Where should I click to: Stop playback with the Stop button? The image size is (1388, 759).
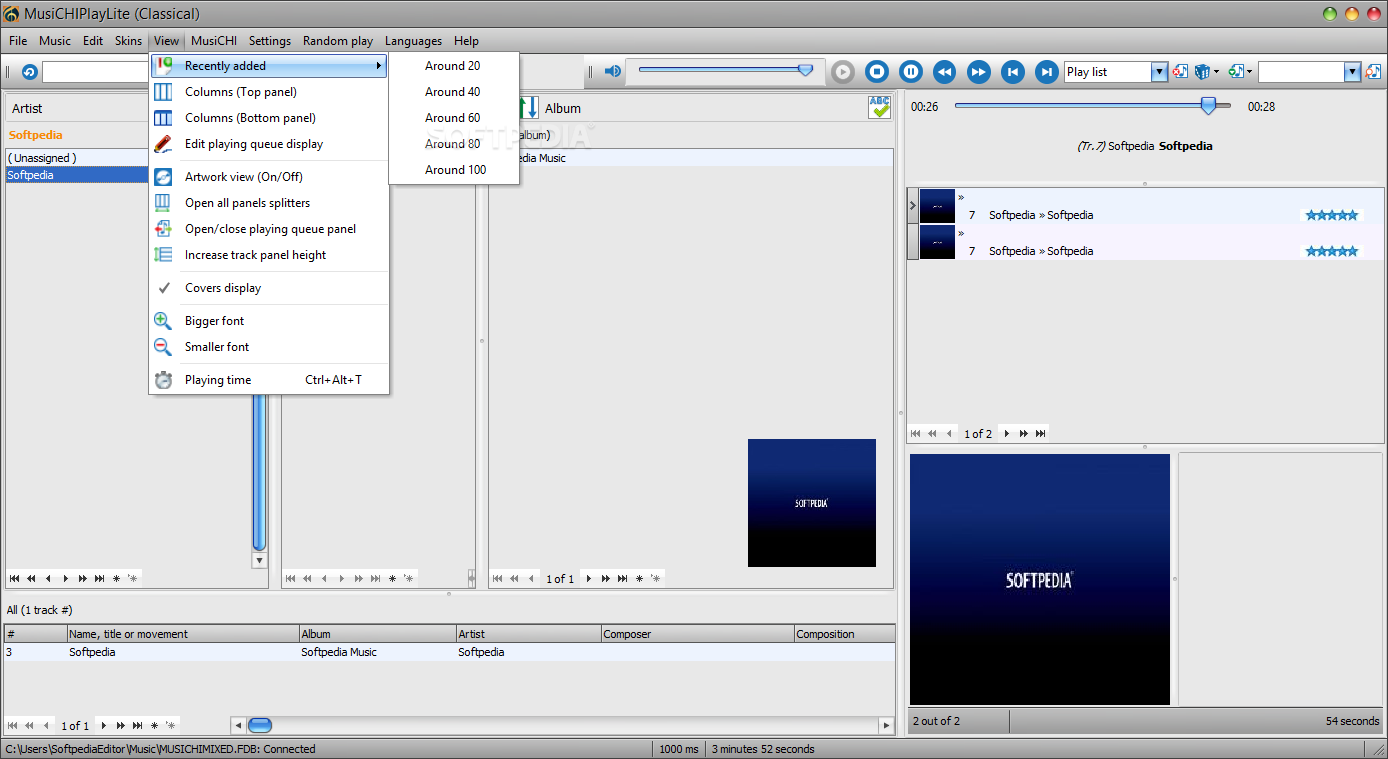pyautogui.click(x=877, y=72)
